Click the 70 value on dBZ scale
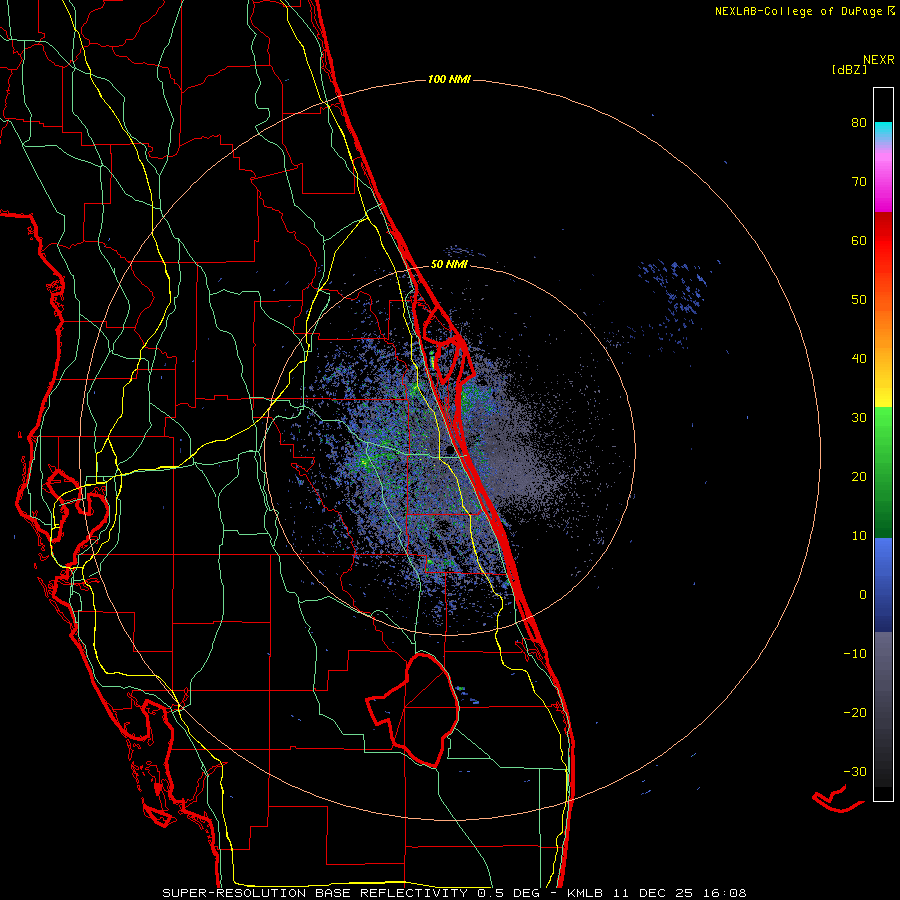 tap(859, 182)
